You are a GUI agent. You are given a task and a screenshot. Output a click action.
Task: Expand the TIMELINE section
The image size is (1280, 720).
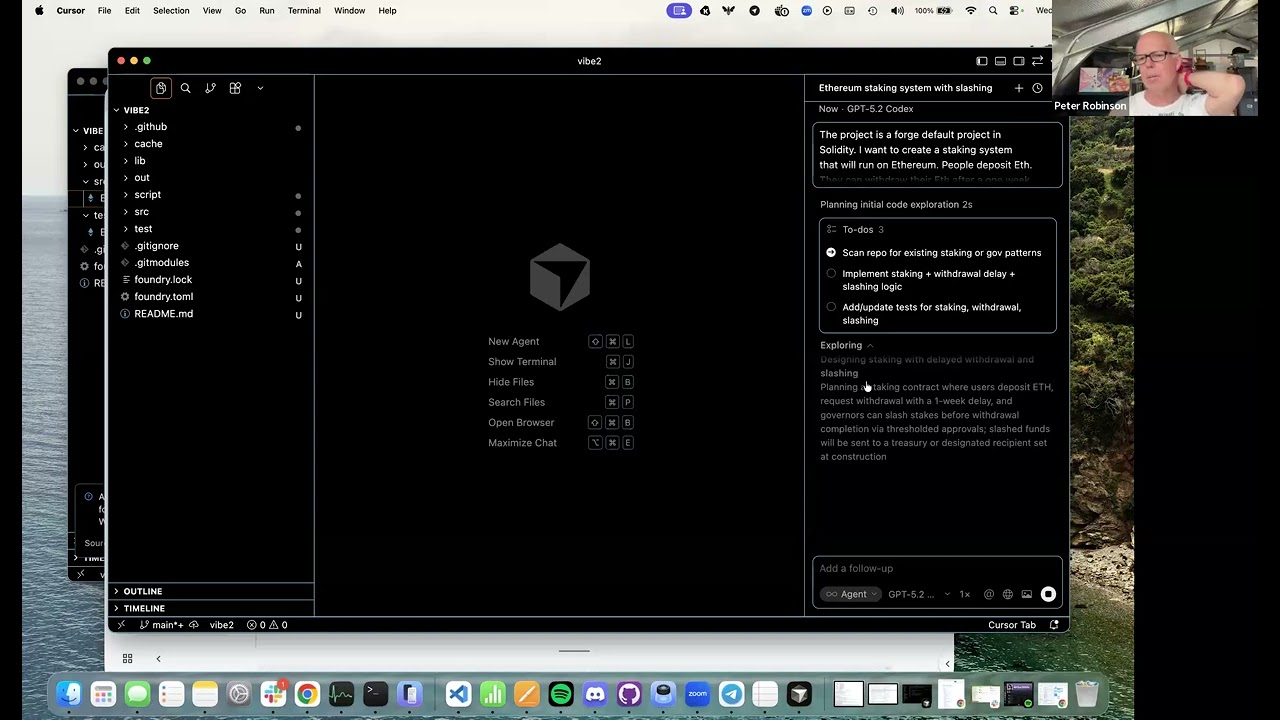(143, 608)
